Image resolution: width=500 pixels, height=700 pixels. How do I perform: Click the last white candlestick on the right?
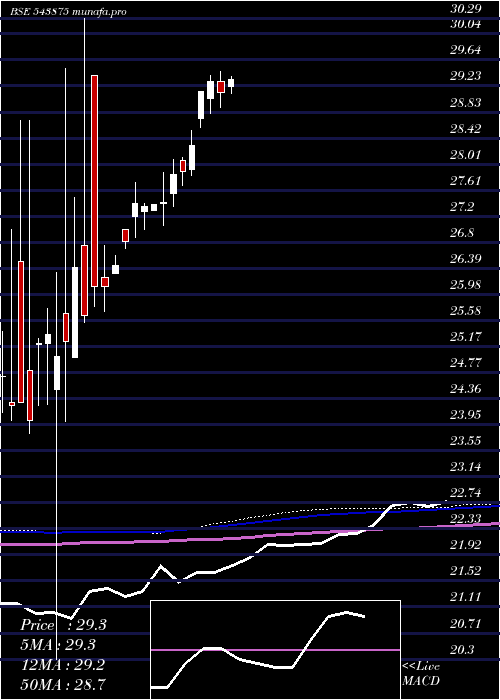[231, 83]
